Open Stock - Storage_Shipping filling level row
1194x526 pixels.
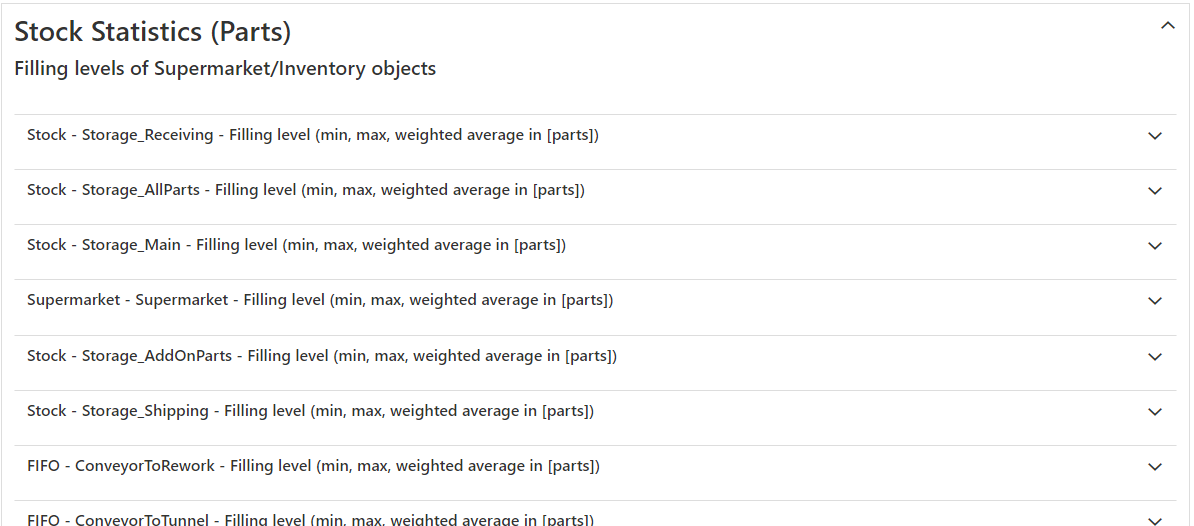tap(310, 411)
